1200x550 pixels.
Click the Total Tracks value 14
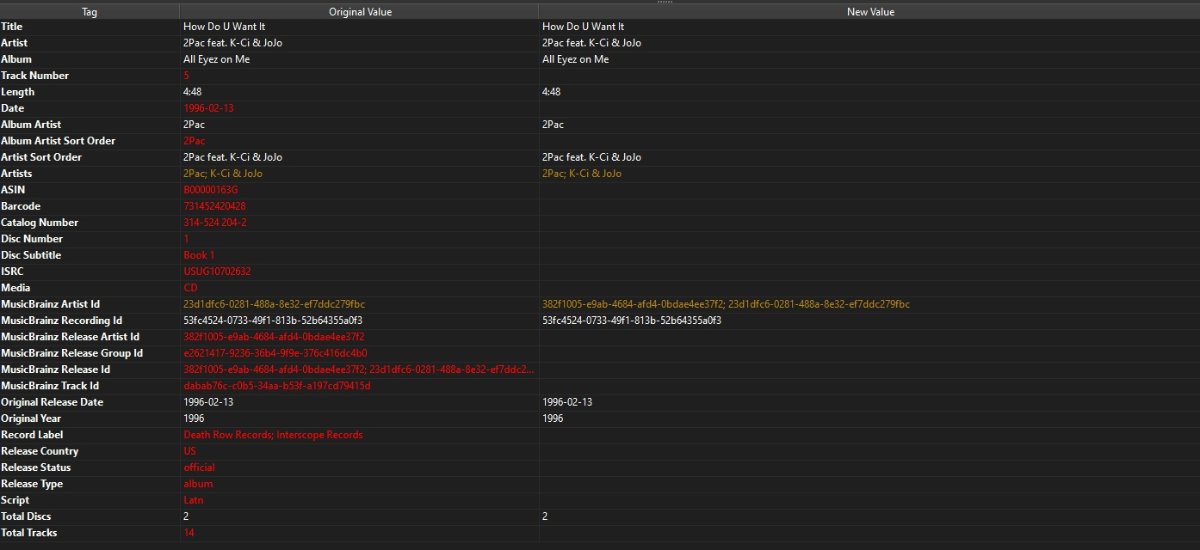pyautogui.click(x=188, y=532)
